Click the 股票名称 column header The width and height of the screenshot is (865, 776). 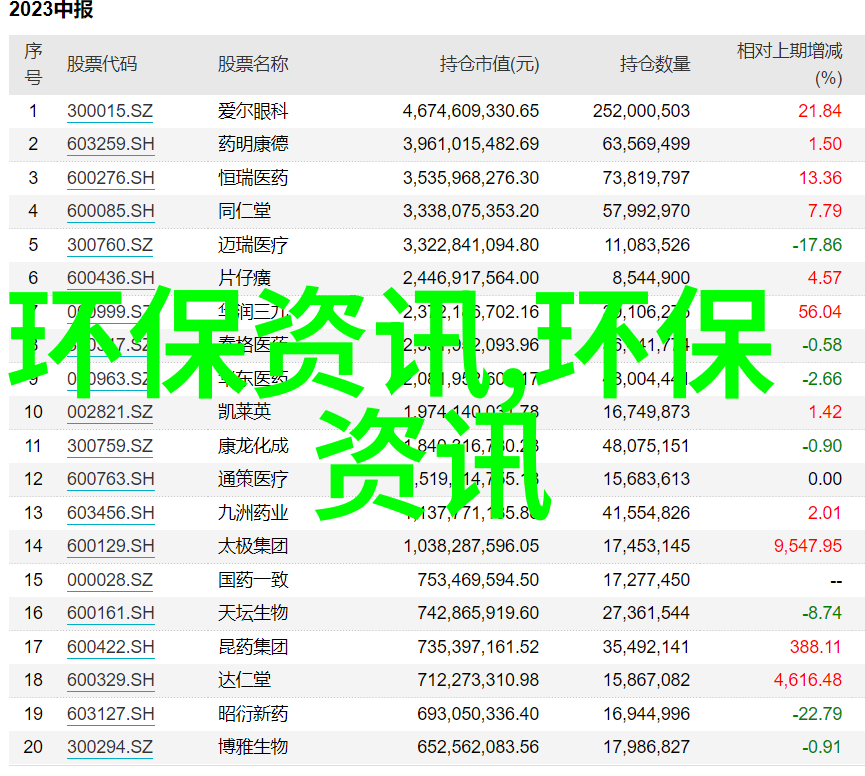(253, 64)
